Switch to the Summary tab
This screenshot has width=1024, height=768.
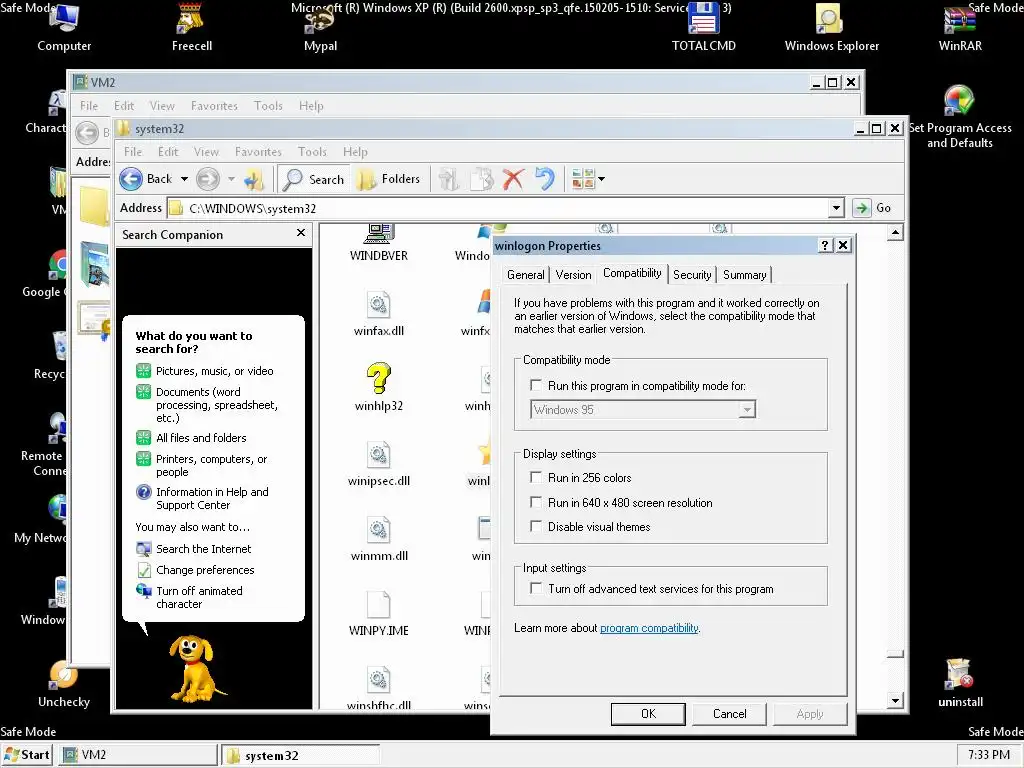coord(744,275)
